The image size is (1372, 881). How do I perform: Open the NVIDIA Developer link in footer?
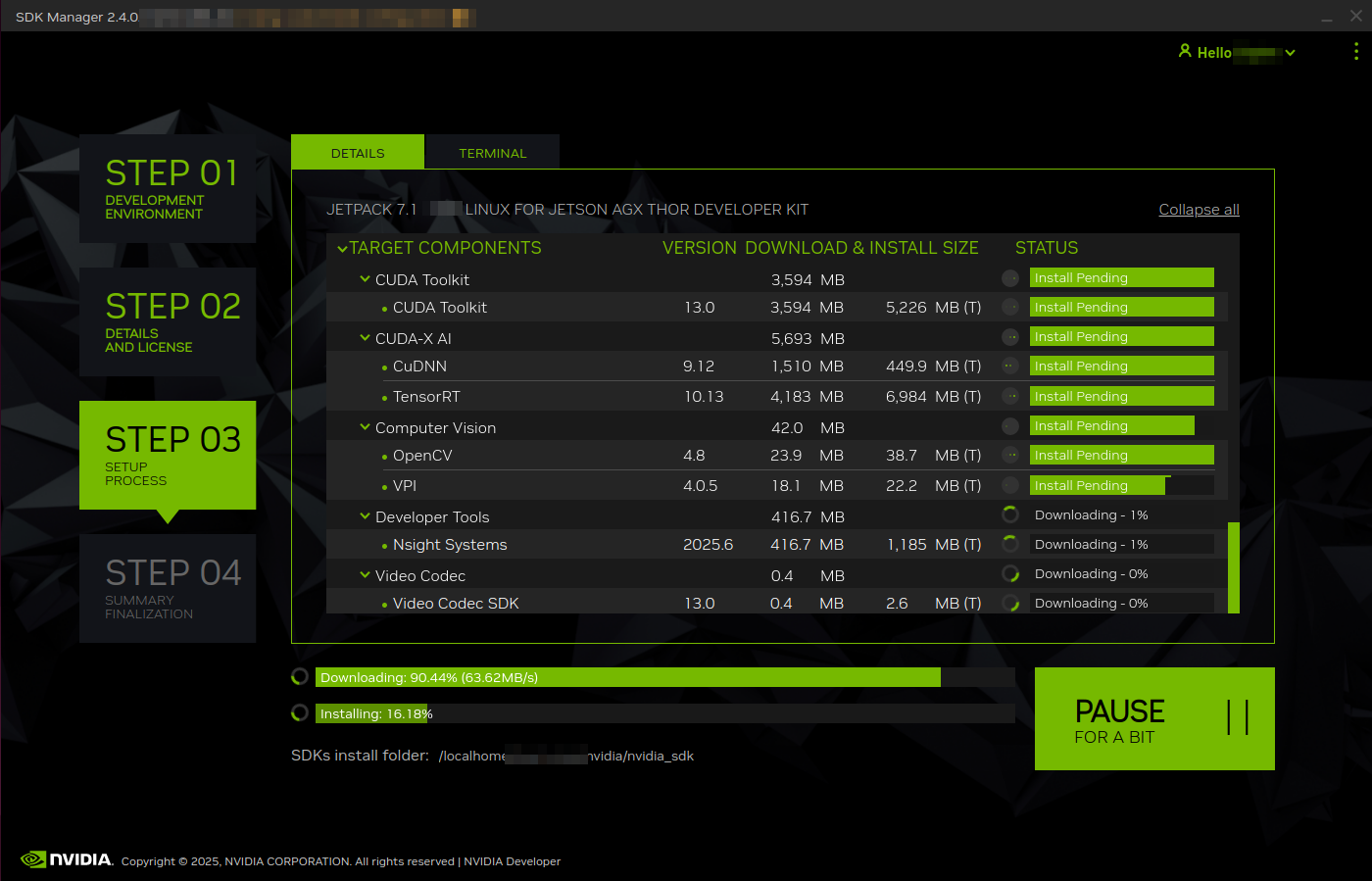pyautogui.click(x=512, y=860)
